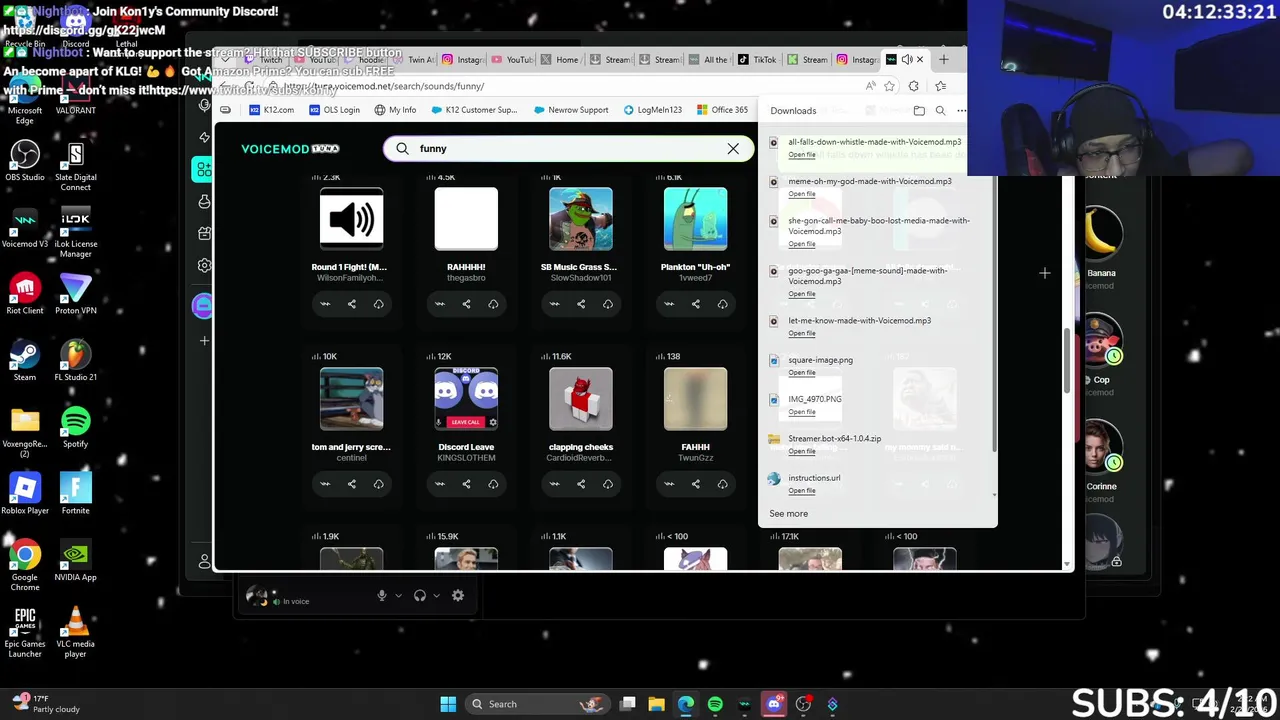The width and height of the screenshot is (1280, 720).
Task: Open a new browser tab
Action: [x=943, y=60]
